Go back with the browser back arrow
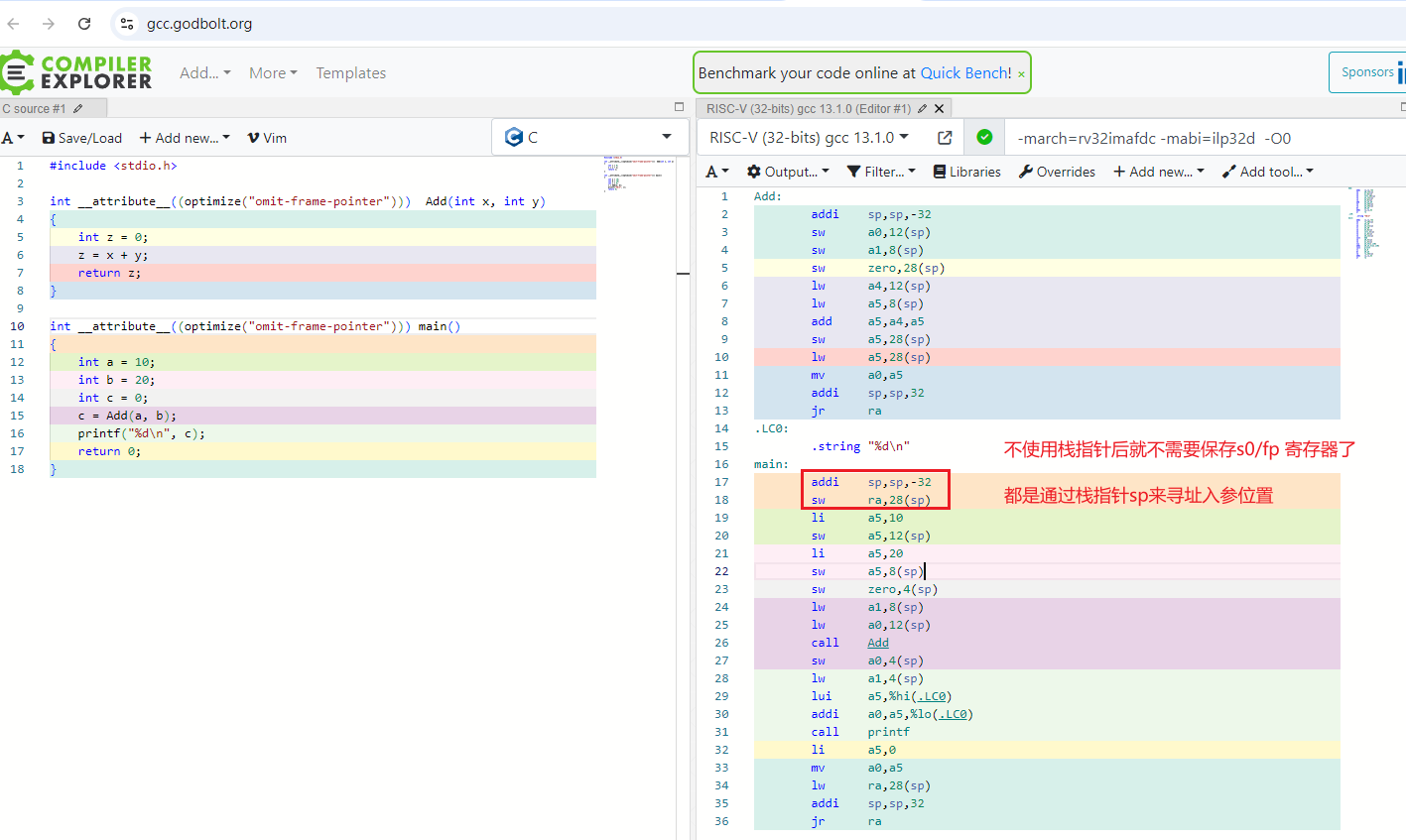Viewport: 1406px width, 840px height. (x=14, y=24)
